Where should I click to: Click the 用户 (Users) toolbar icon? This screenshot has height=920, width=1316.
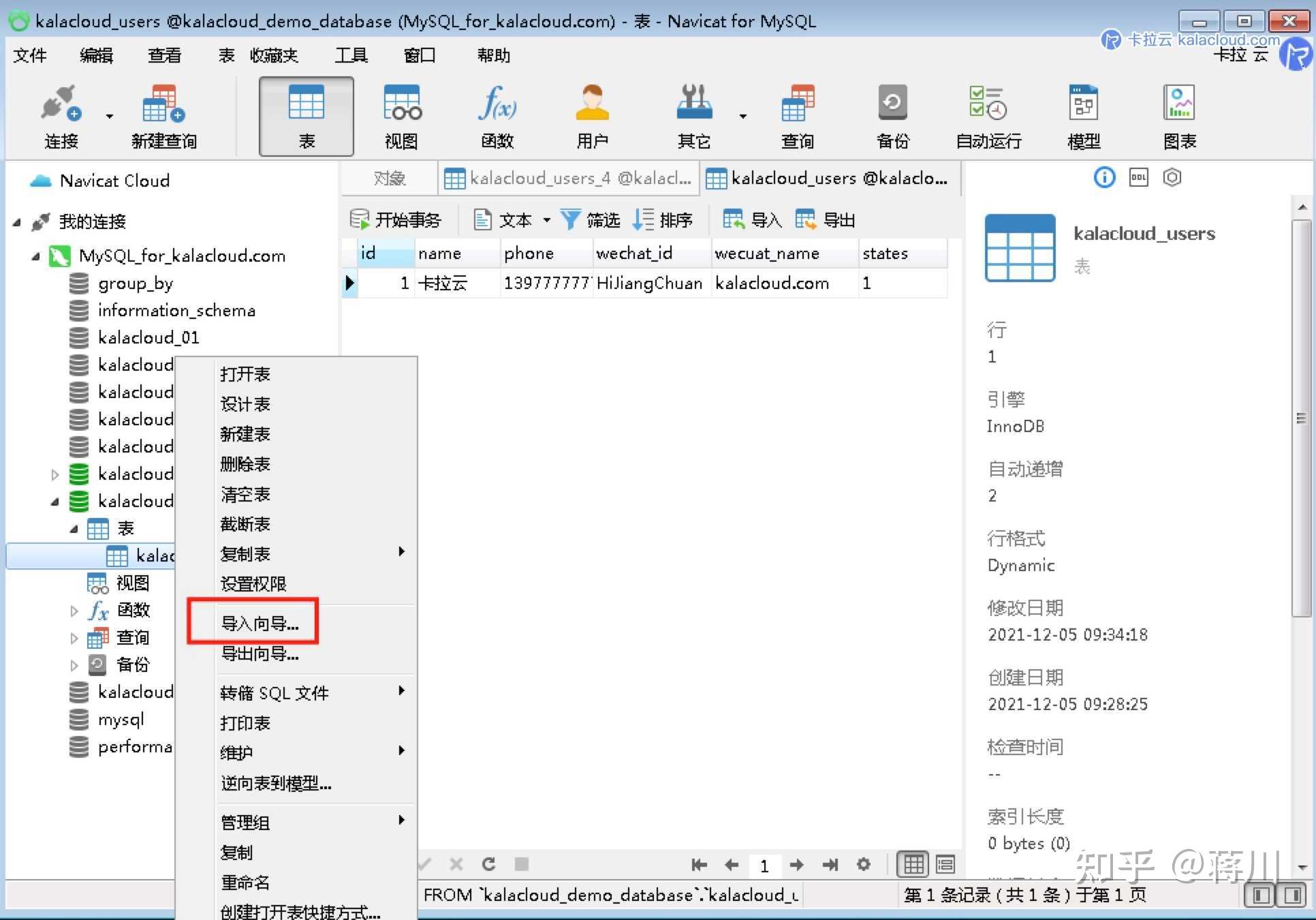coord(591,114)
